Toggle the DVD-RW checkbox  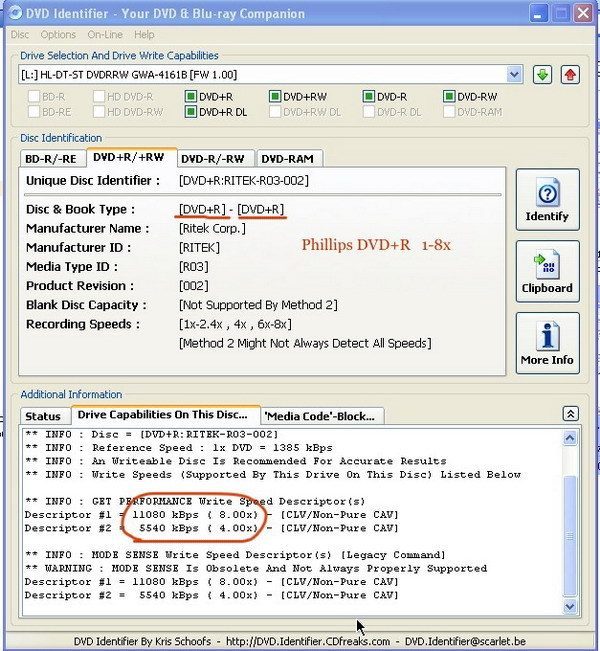pyautogui.click(x=449, y=97)
